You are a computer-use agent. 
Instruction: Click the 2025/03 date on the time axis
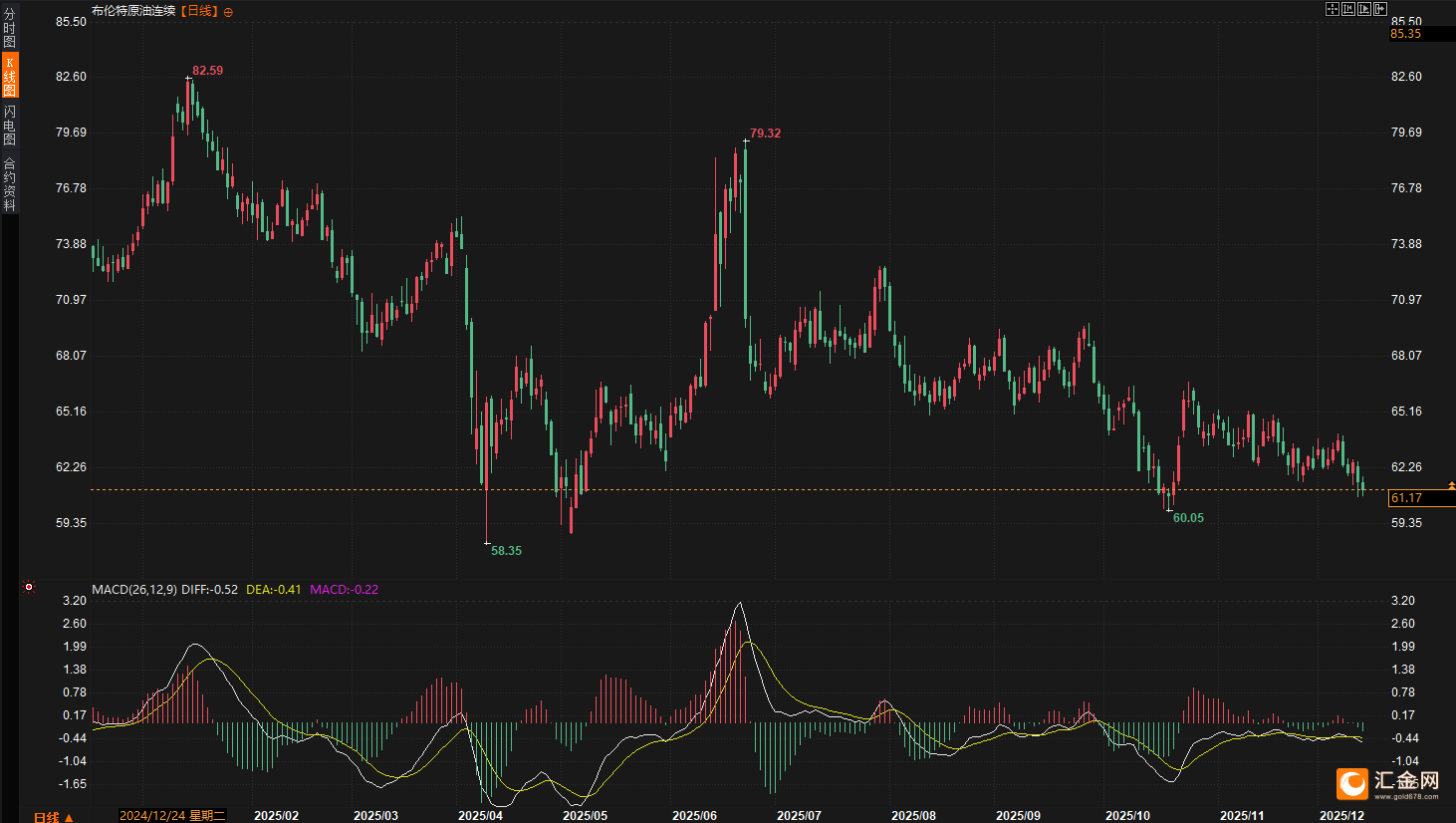click(375, 816)
